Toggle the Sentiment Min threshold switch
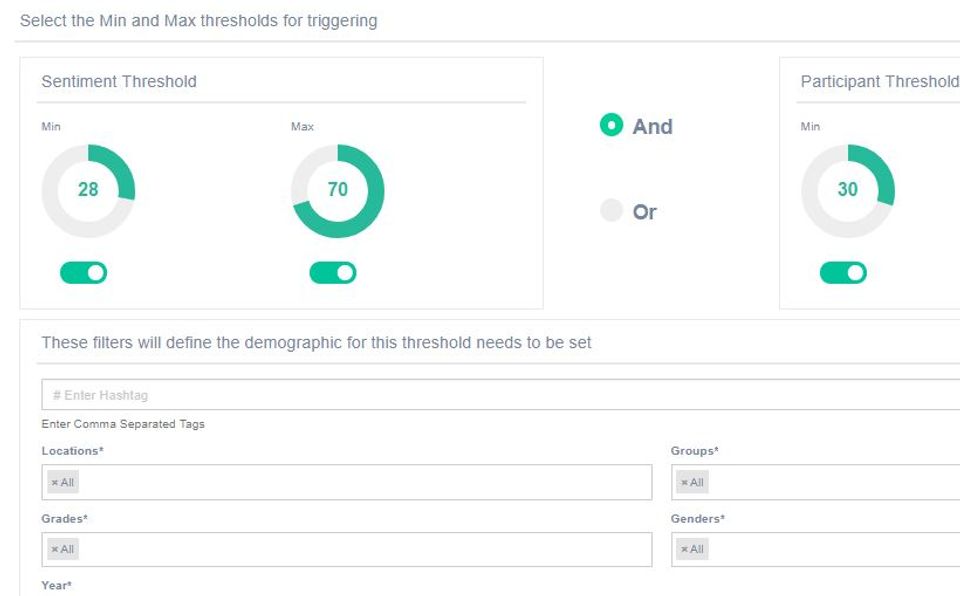This screenshot has width=960, height=596. coord(83,273)
